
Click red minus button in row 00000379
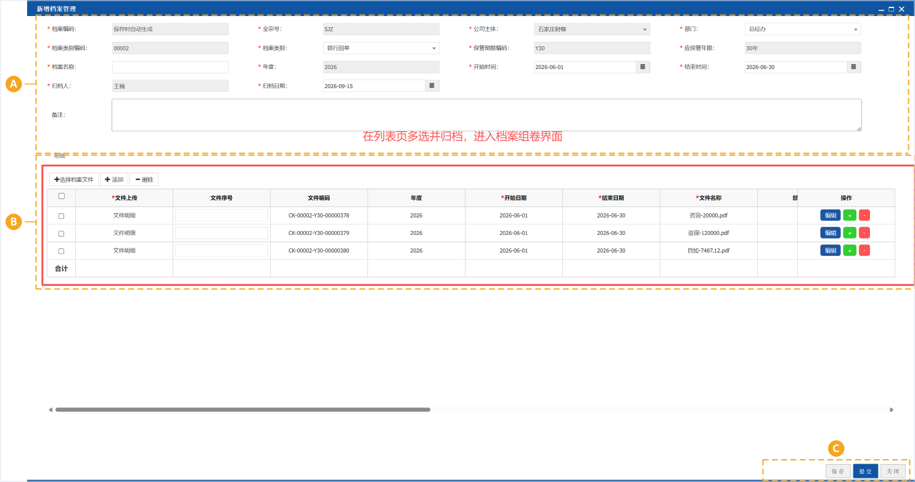coord(864,233)
